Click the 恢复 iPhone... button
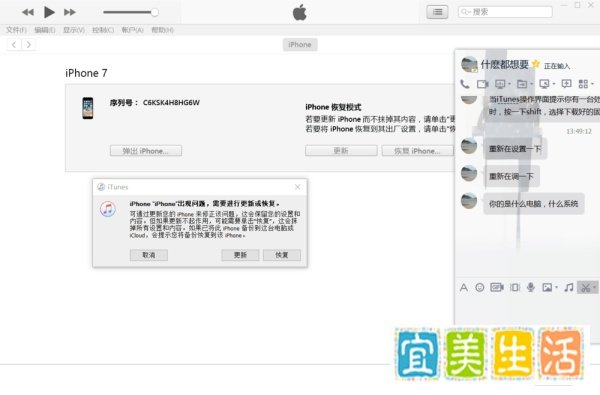600x395 pixels. point(417,151)
